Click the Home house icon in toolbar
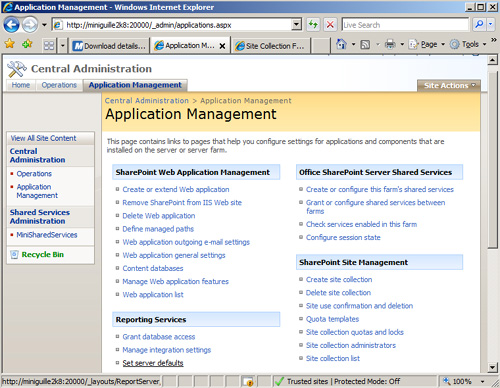This screenshot has width=500, height=388. [341, 44]
